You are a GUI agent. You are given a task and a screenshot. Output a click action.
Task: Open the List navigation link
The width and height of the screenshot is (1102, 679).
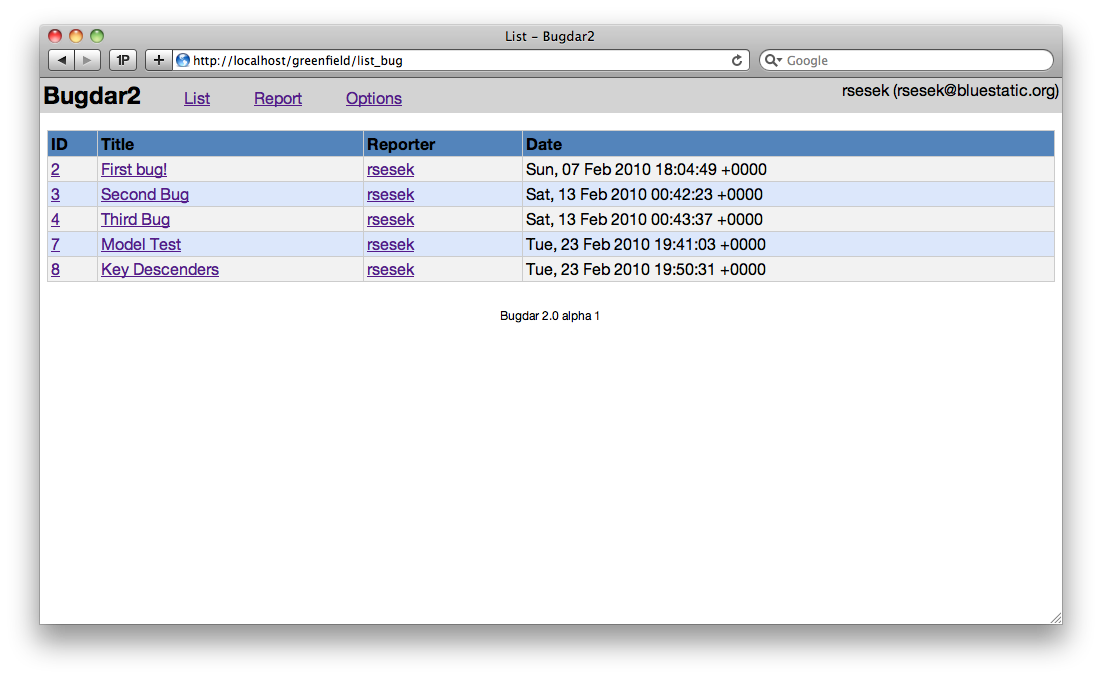coord(197,98)
